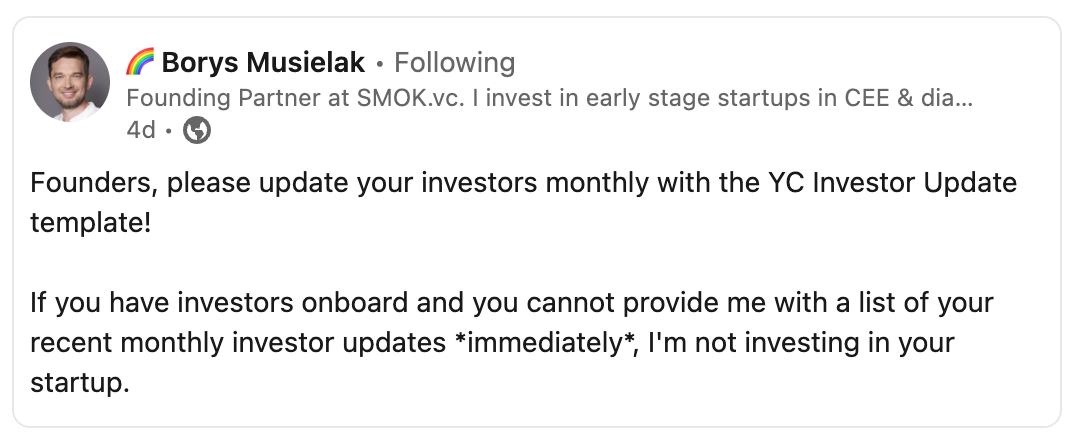Click the globe public visibility icon

197,130
